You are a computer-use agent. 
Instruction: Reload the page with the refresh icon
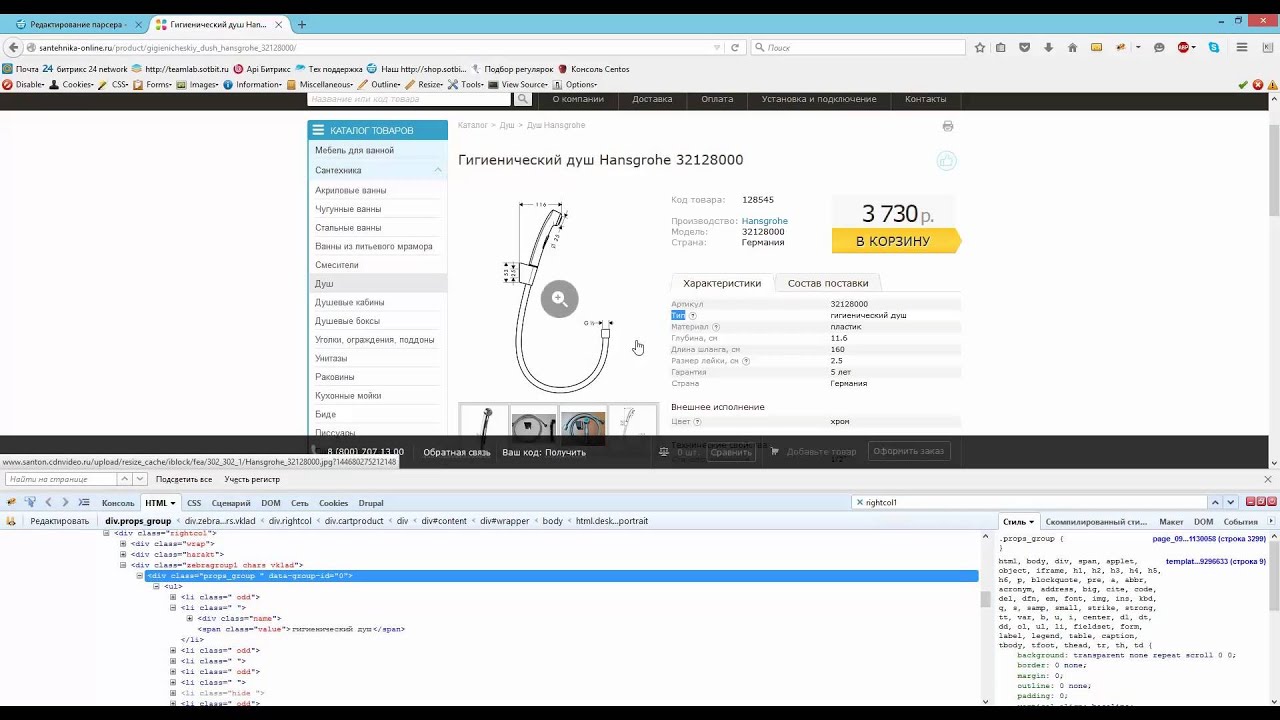(x=735, y=47)
